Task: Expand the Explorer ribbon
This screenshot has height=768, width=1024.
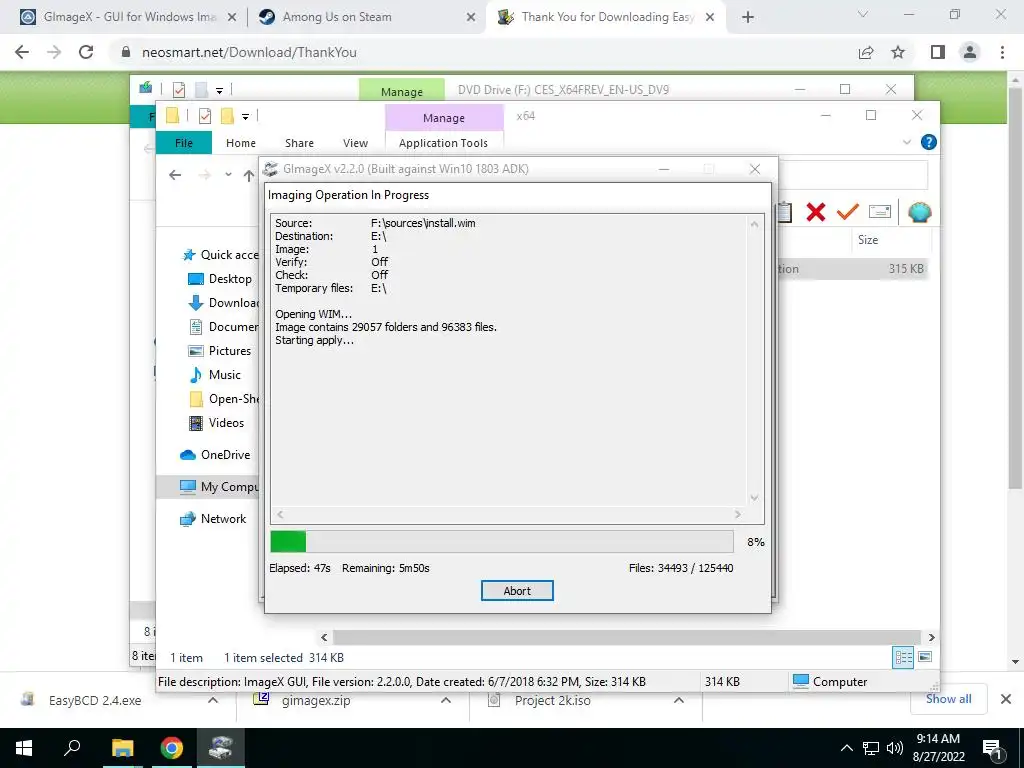Action: point(906,142)
